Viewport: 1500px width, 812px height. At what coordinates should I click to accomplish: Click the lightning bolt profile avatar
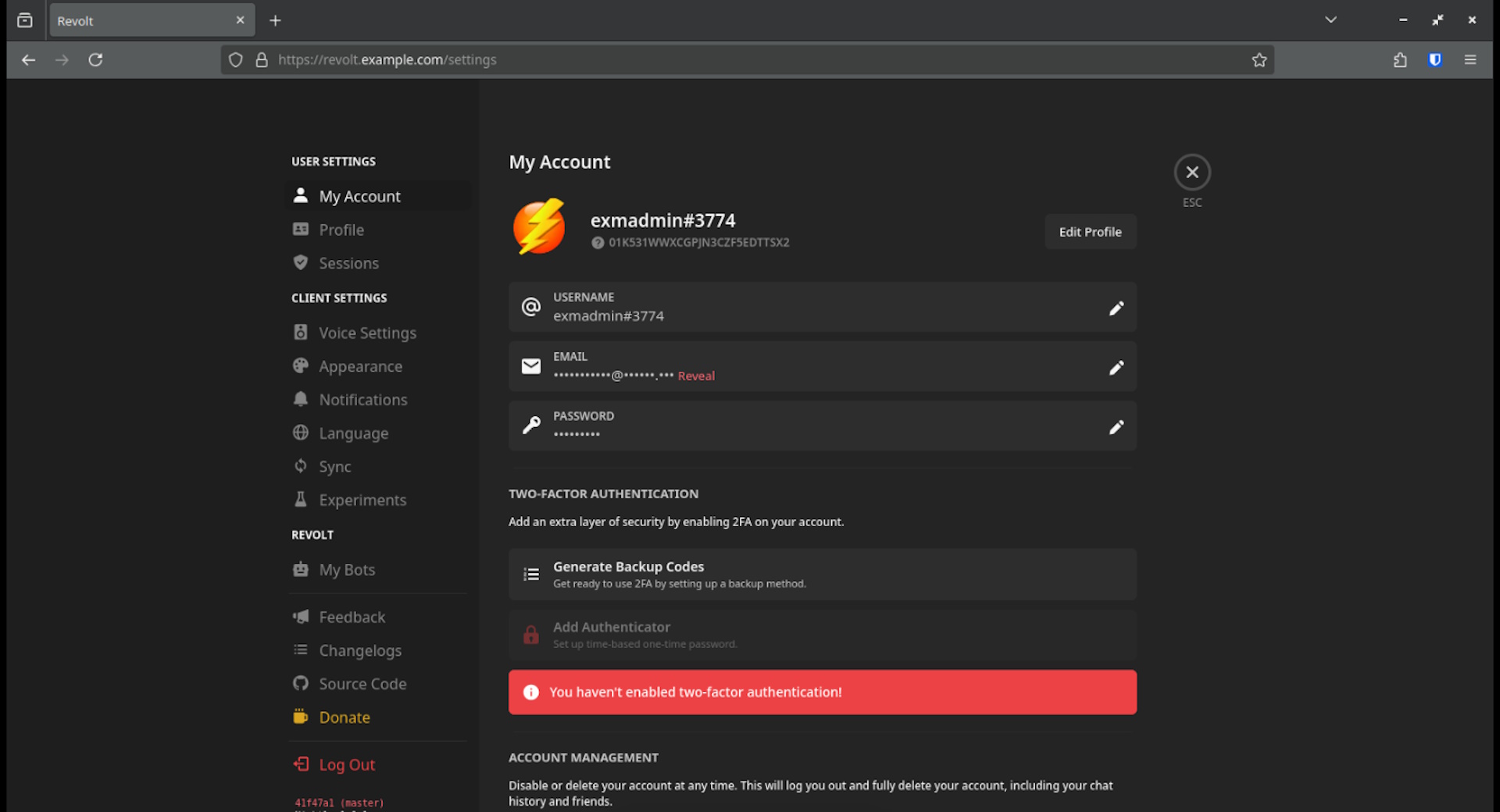(539, 227)
